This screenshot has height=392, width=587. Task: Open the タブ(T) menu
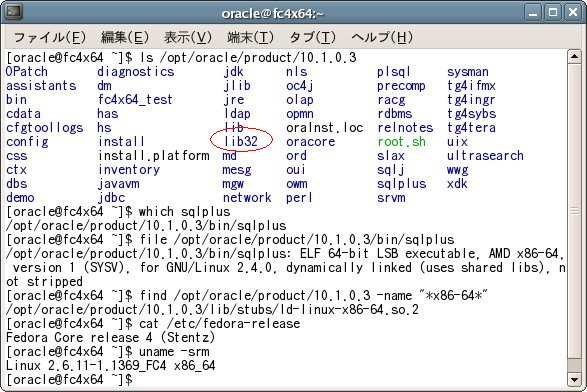click(313, 37)
